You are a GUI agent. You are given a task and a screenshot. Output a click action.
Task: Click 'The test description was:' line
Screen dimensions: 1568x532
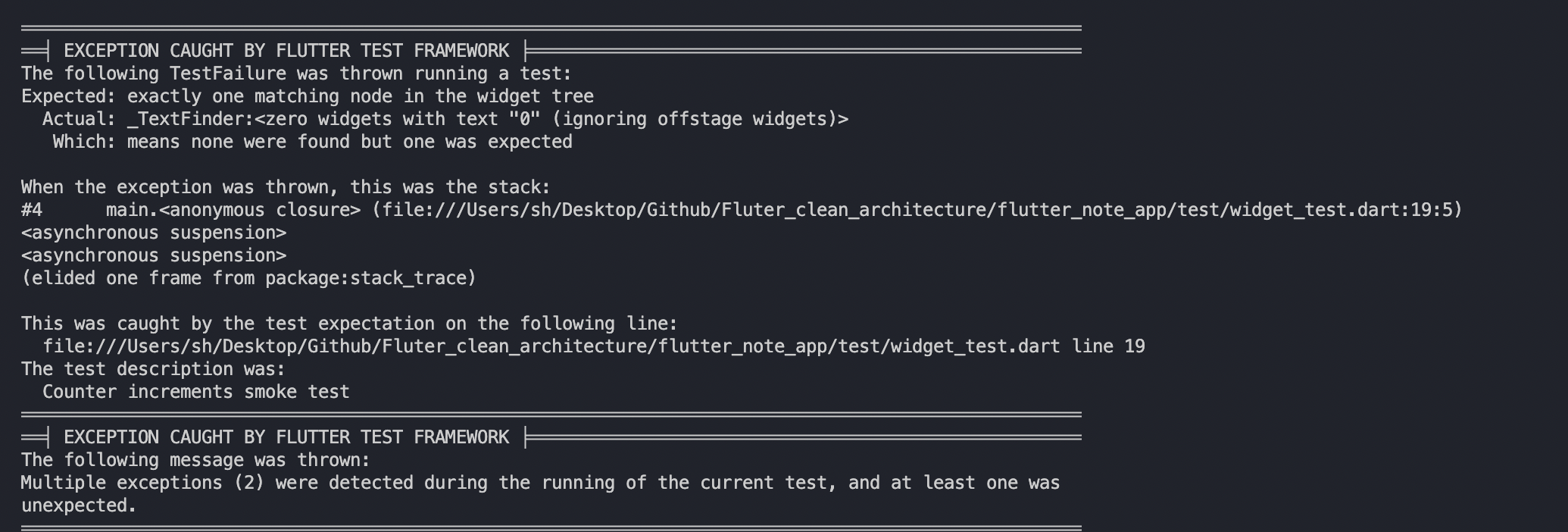(x=153, y=369)
